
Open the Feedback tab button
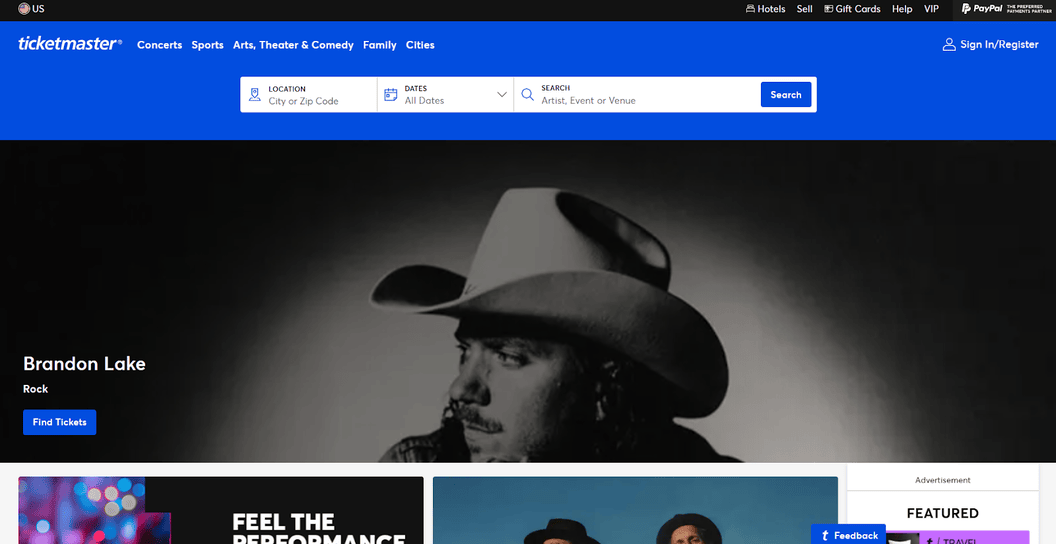[848, 535]
